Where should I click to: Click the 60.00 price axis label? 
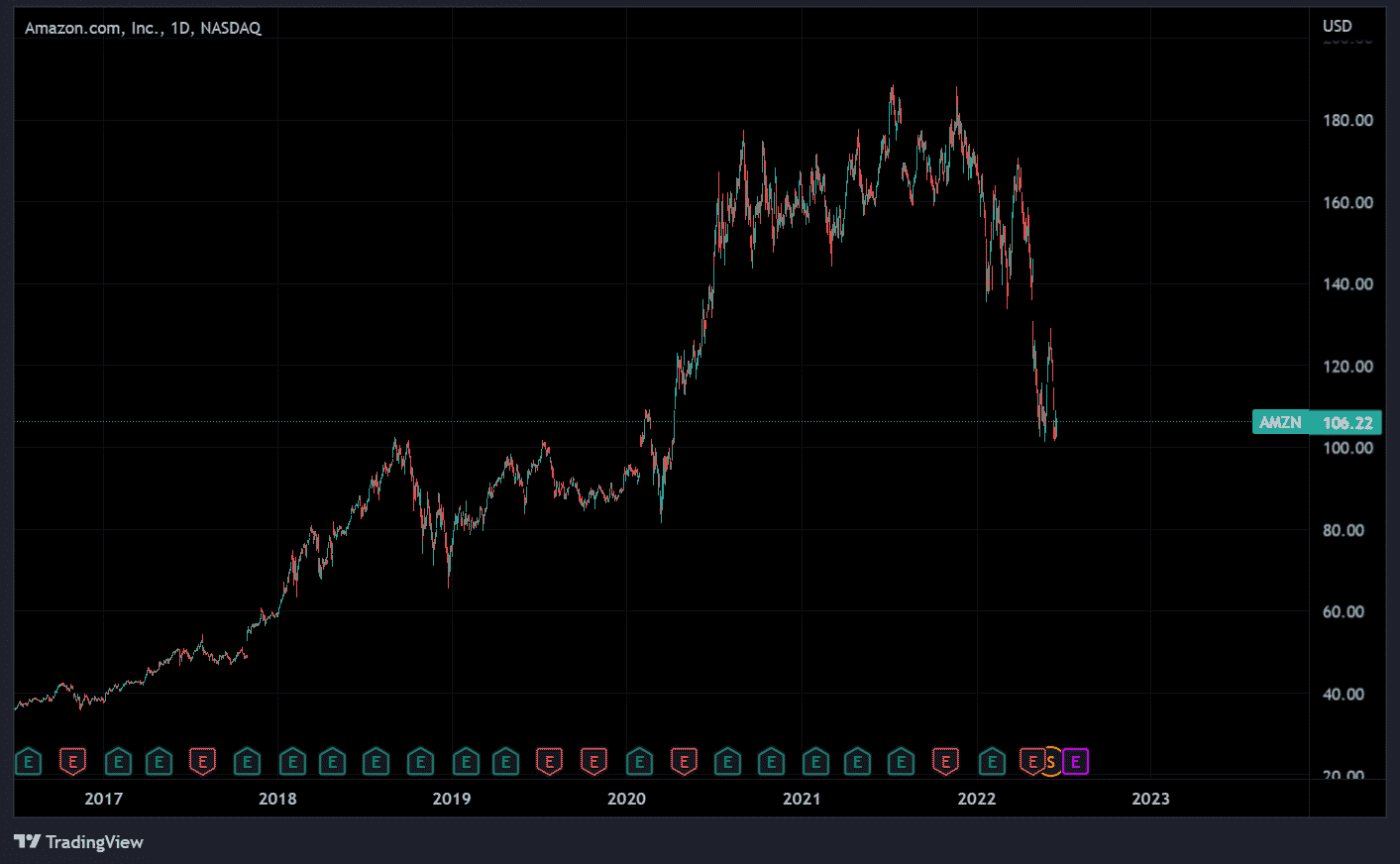[x=1344, y=611]
